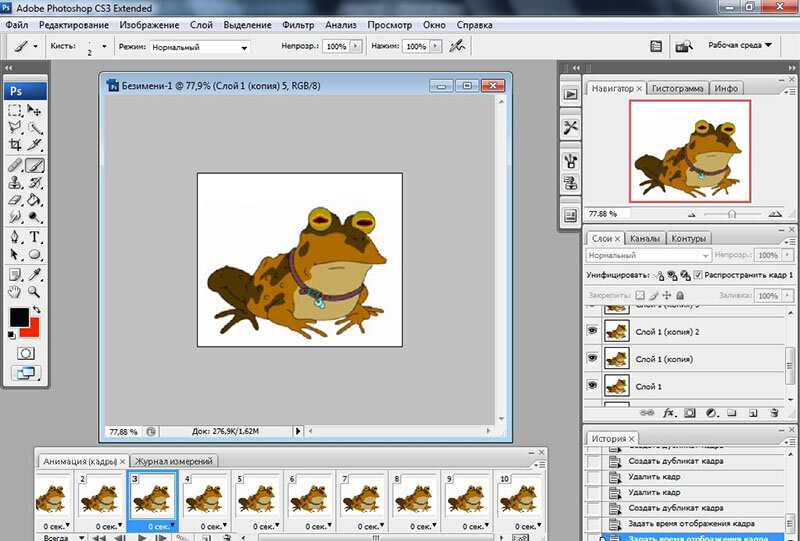Select the Healing Brush tool
The height and width of the screenshot is (541, 800).
[15, 165]
